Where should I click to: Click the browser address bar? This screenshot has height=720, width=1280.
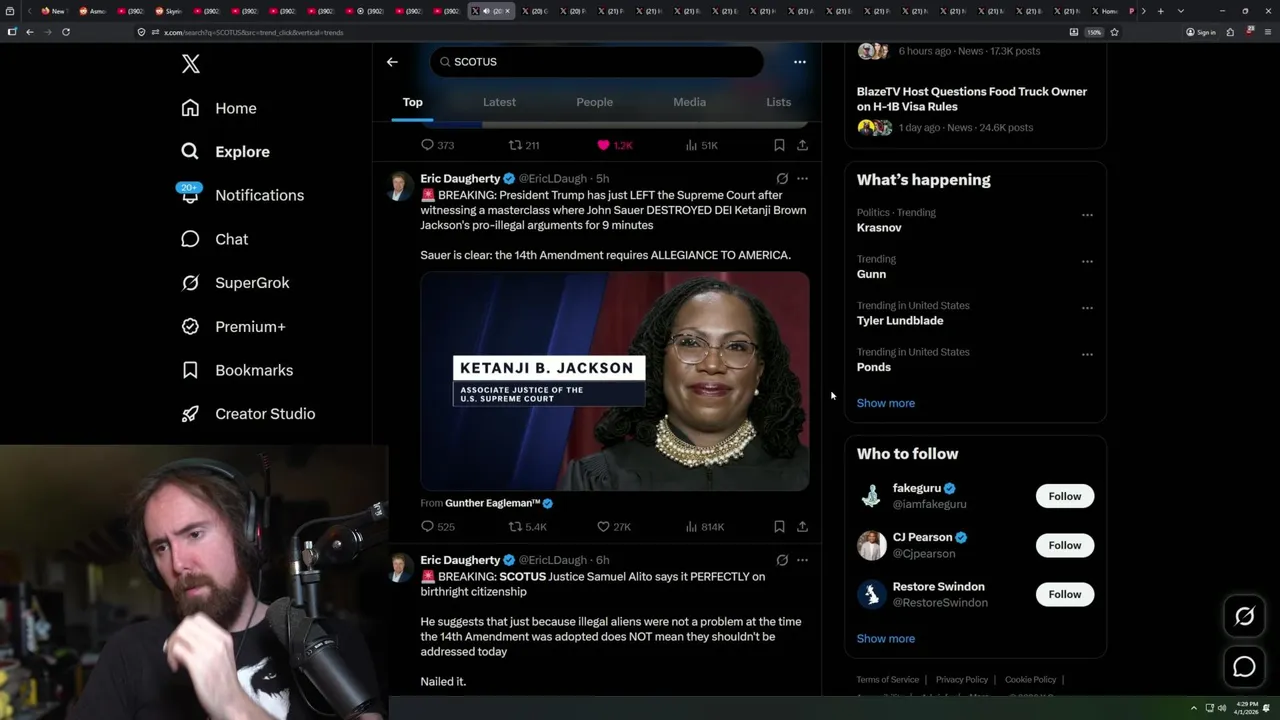pyautogui.click(x=600, y=32)
